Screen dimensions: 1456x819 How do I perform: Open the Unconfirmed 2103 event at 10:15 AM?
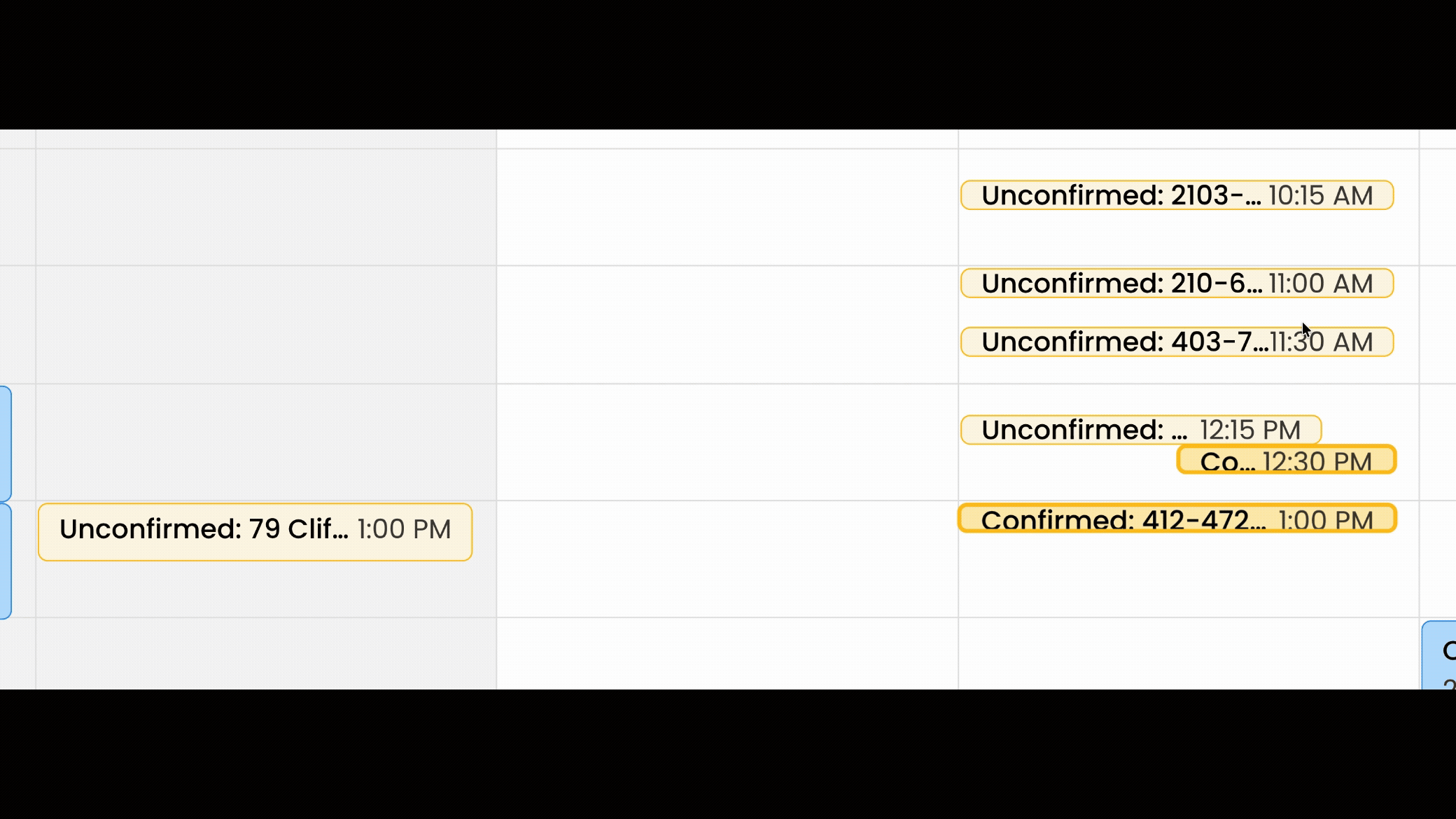(1176, 195)
